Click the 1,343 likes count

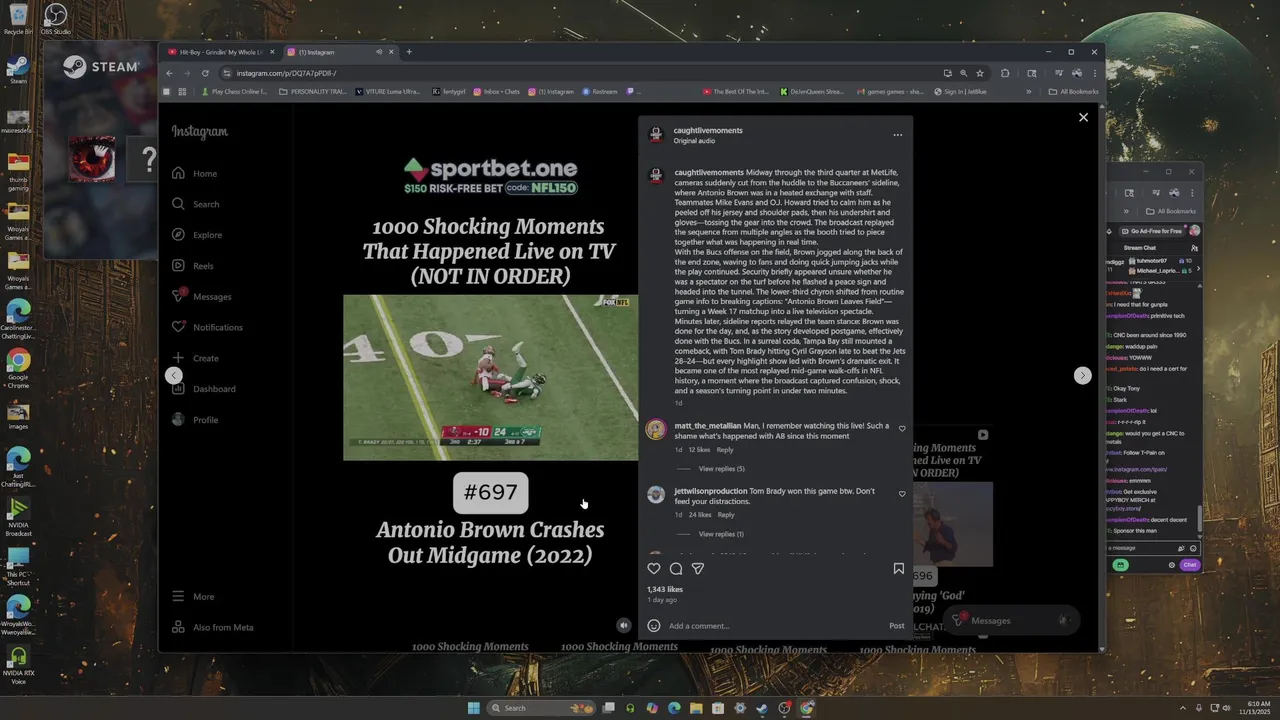tap(665, 589)
